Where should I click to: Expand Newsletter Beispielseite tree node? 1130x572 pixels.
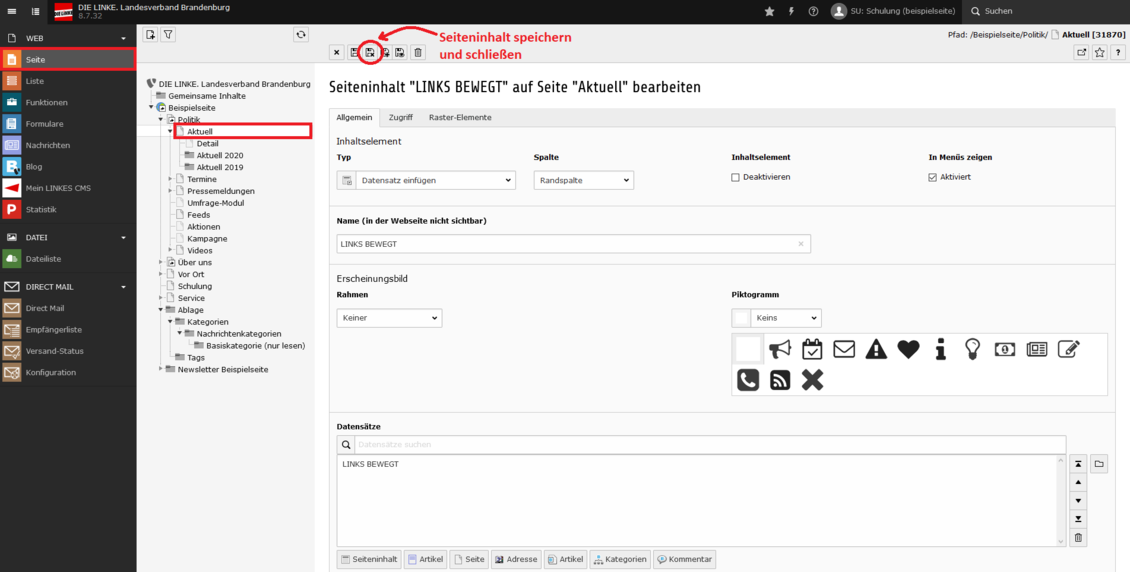pos(161,370)
